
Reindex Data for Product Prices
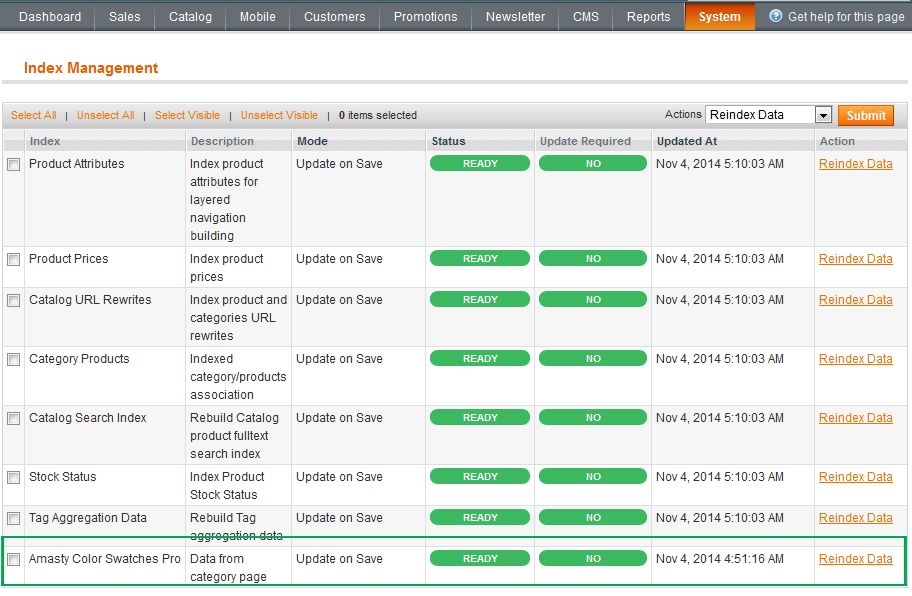point(855,259)
